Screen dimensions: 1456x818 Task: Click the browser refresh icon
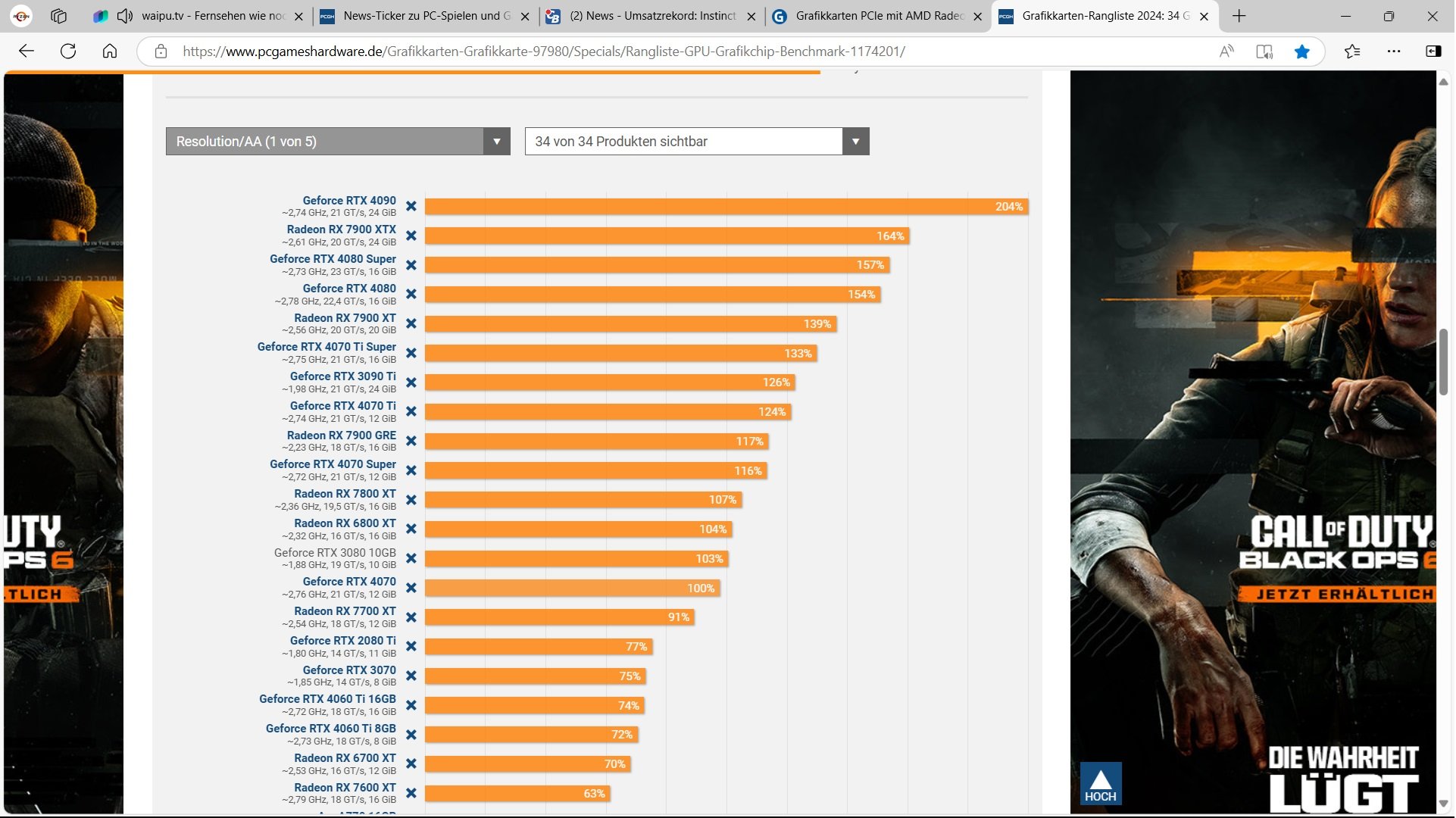tap(68, 52)
